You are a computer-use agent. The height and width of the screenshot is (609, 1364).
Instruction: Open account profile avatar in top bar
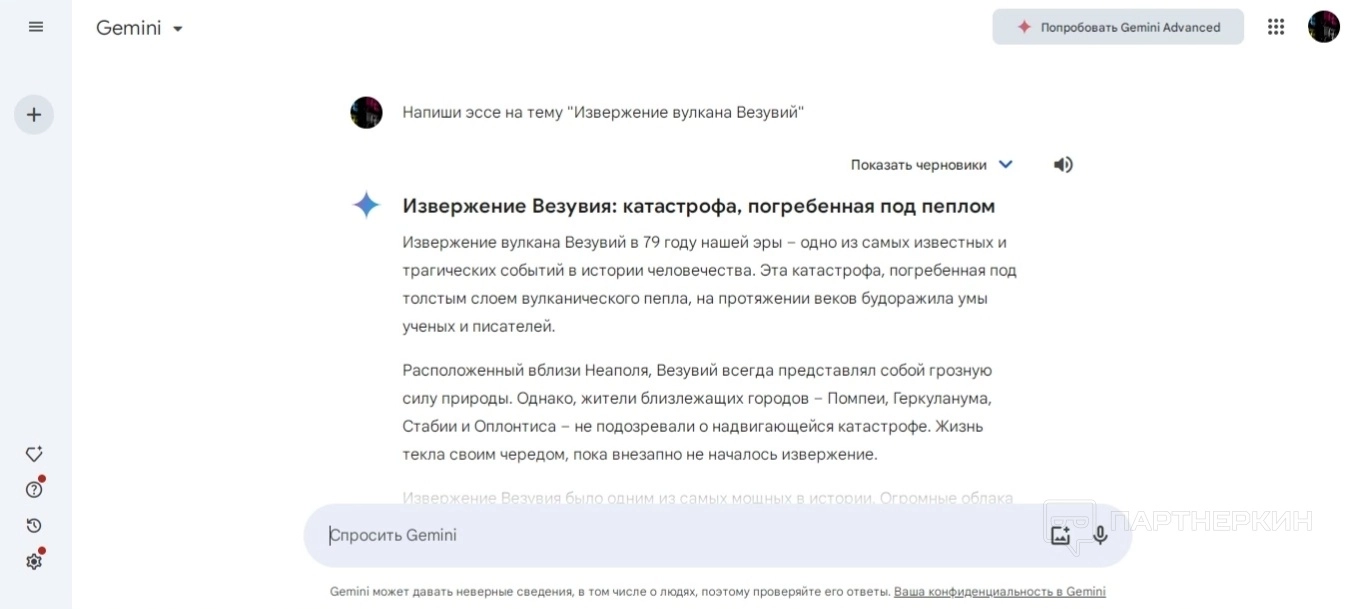point(1324,27)
